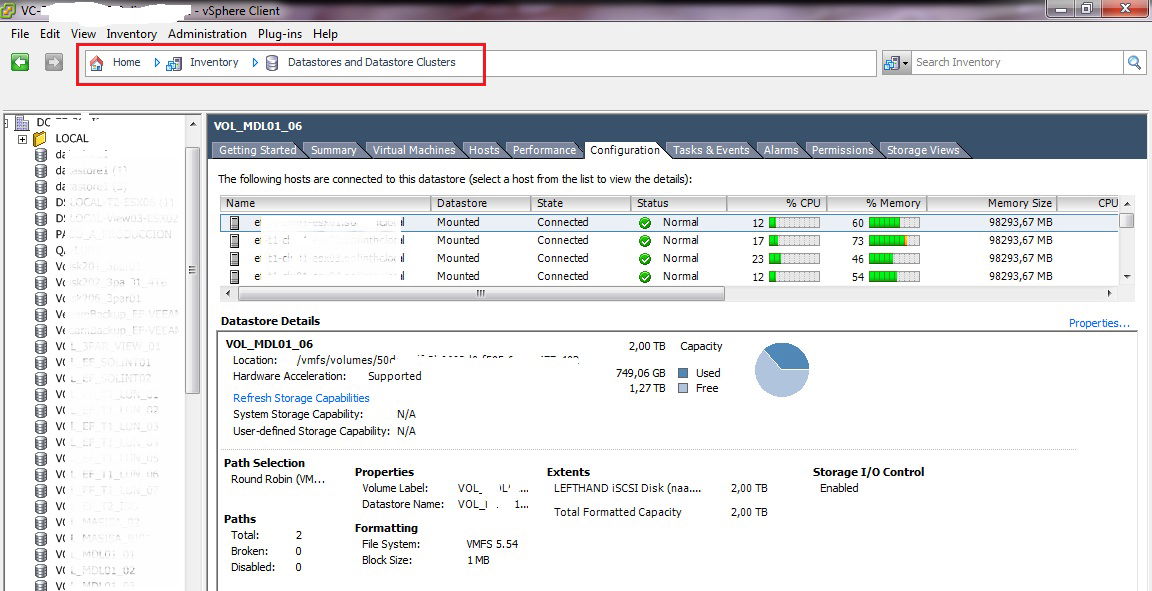1152x591 pixels.
Task: Click the dark blue Used legend swatch
Action: coord(683,373)
